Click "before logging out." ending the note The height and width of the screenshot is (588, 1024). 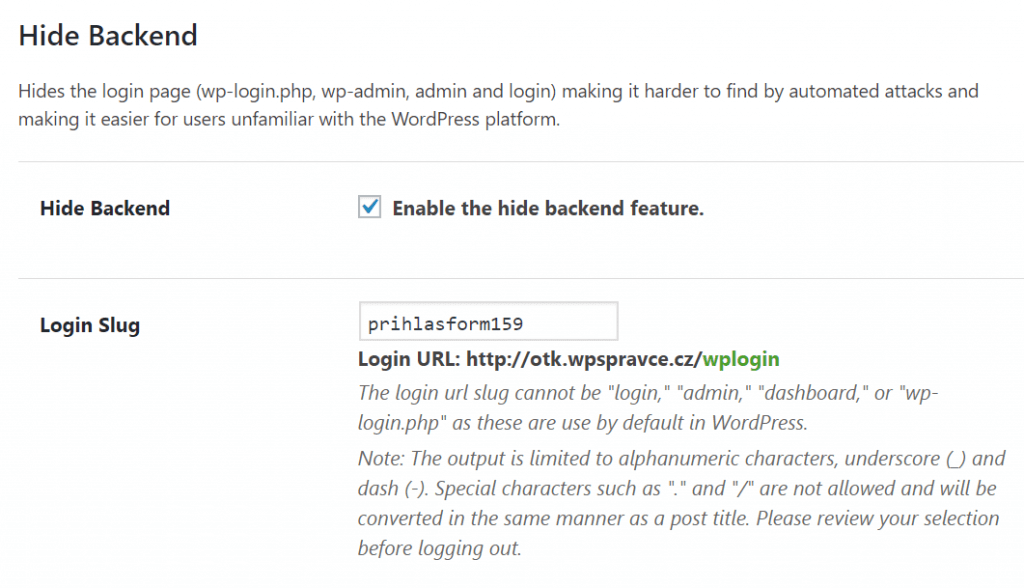pos(440,548)
